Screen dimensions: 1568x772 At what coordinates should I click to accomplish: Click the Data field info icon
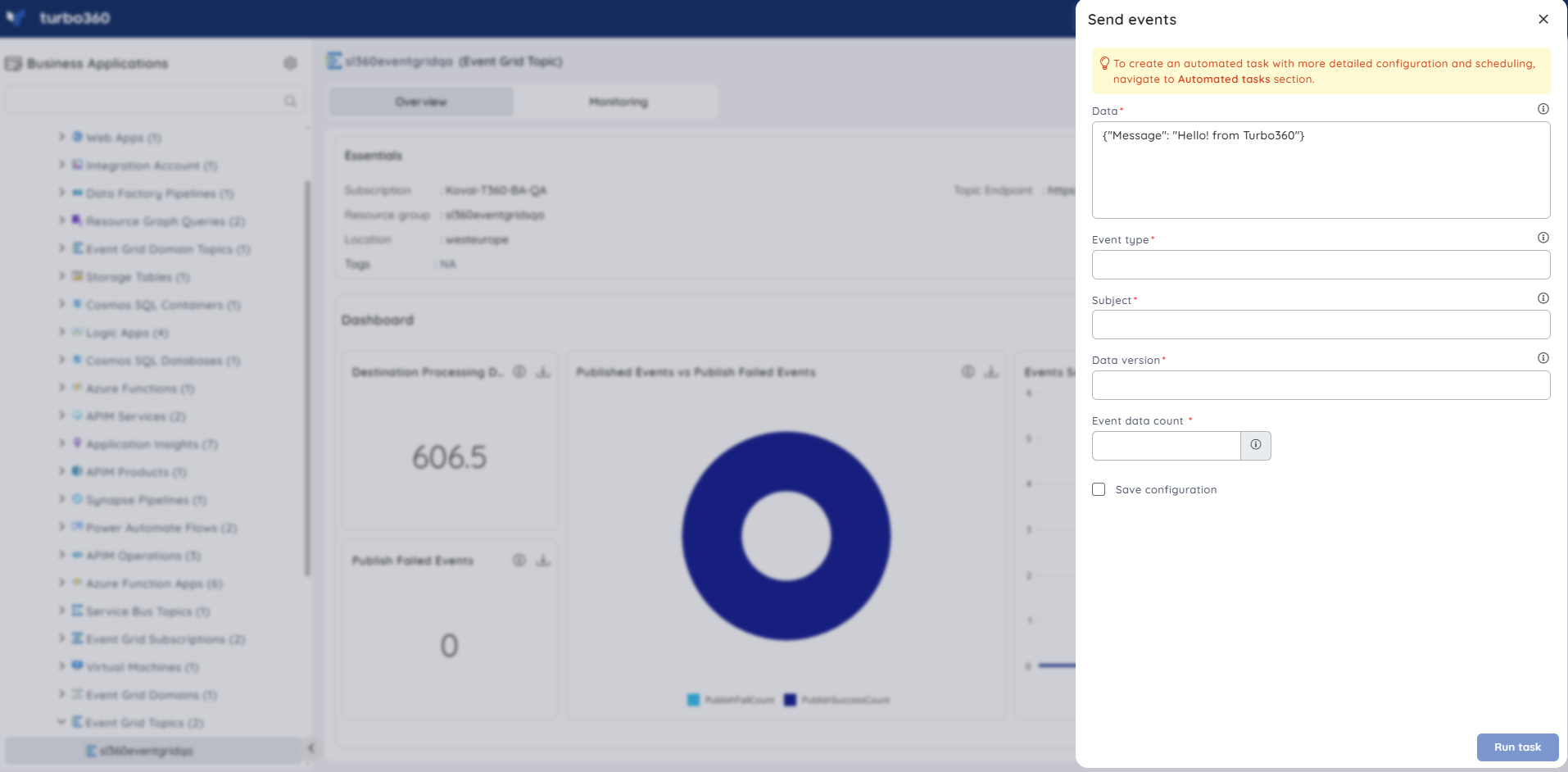tap(1543, 109)
